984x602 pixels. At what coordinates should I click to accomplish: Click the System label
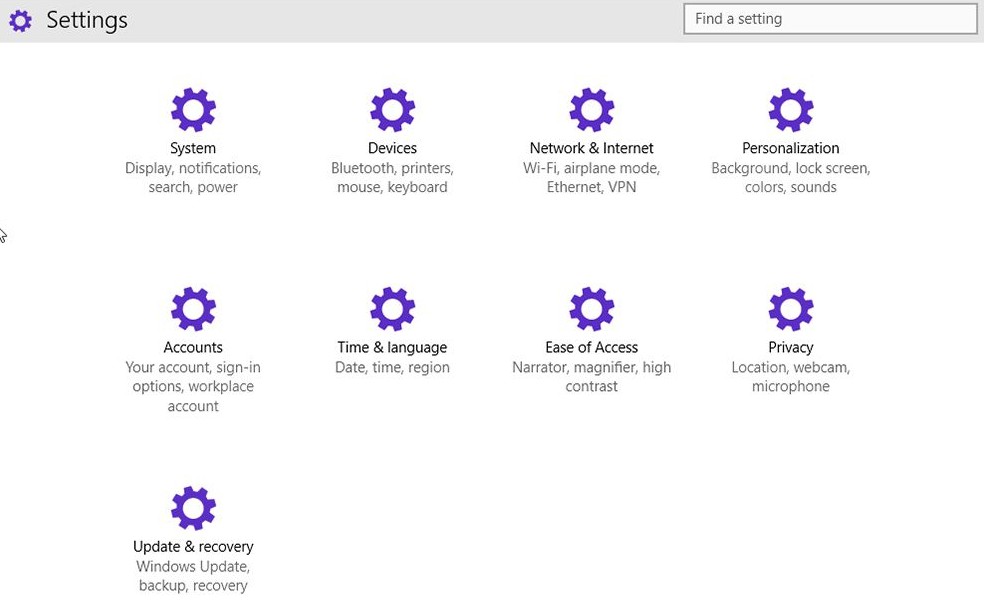pyautogui.click(x=193, y=148)
